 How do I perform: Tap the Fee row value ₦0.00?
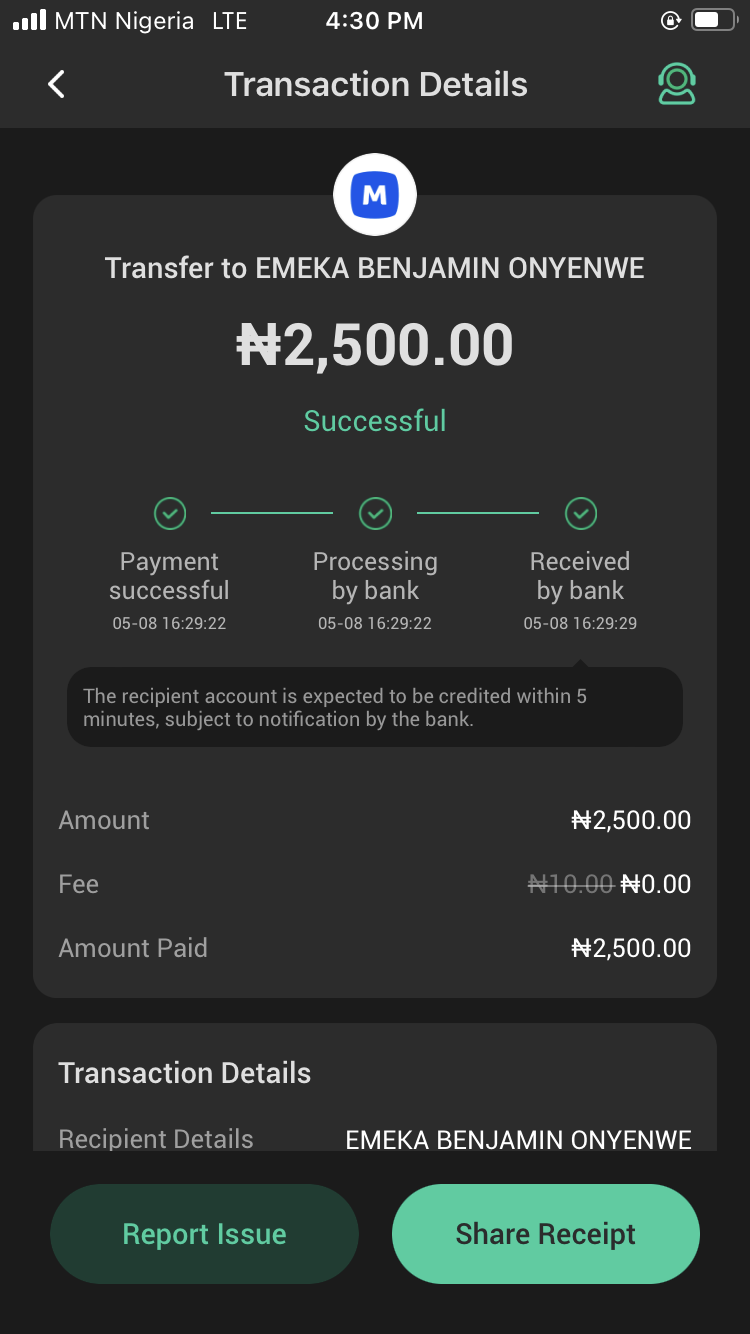[655, 884]
